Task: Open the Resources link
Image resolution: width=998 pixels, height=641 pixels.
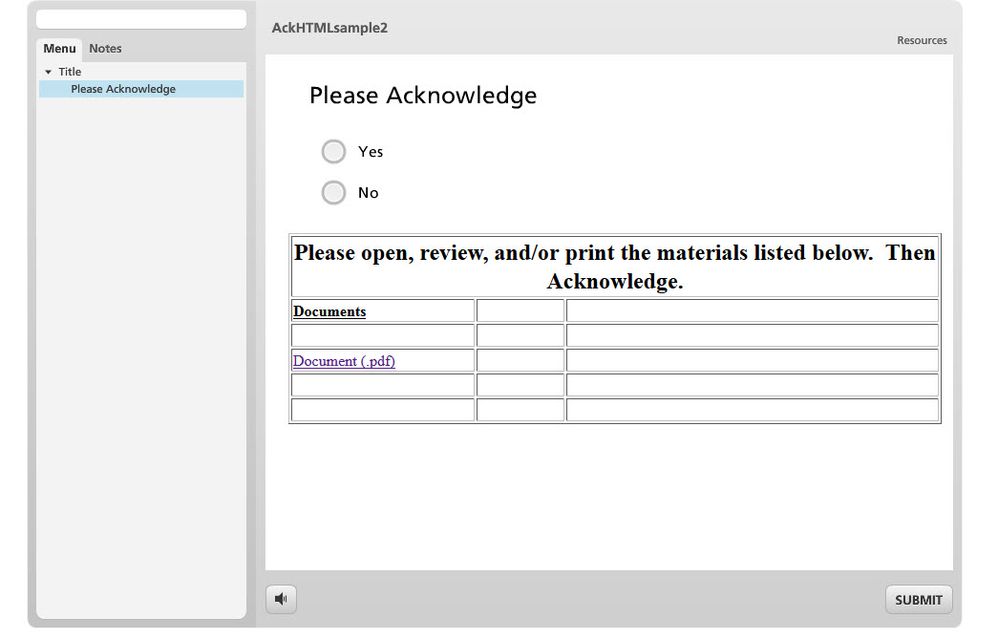Action: 921,40
